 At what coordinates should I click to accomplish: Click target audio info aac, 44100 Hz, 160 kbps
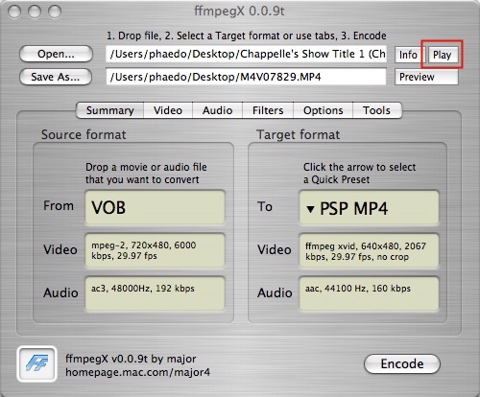pos(369,293)
